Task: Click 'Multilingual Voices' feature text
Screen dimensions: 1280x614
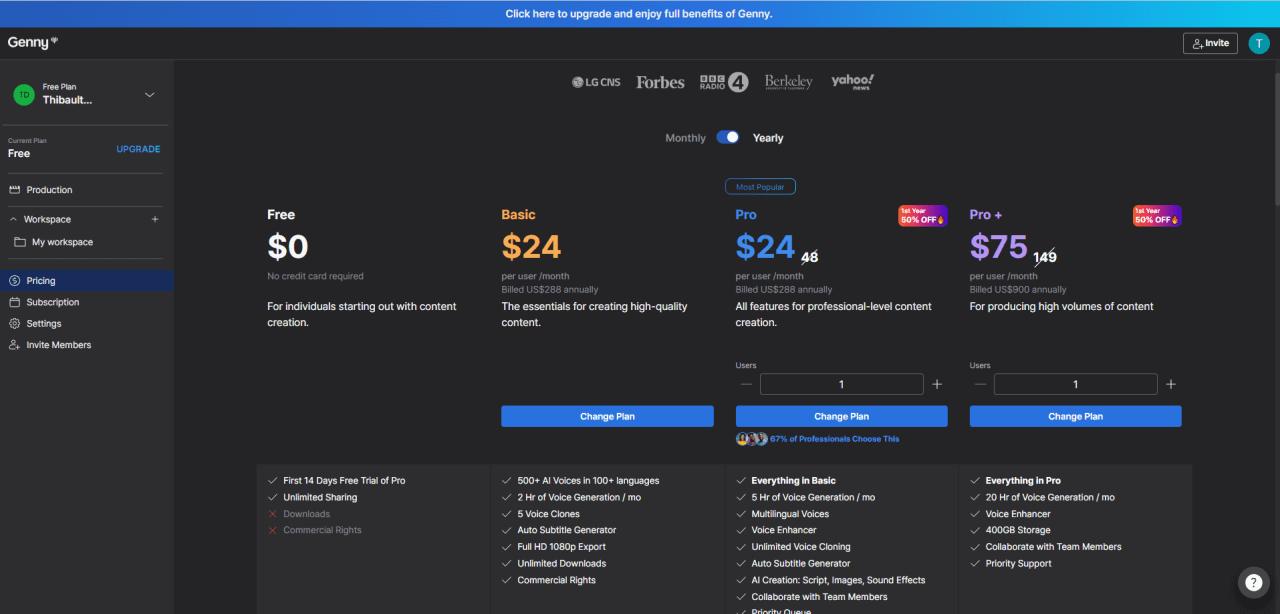Action: [790, 514]
